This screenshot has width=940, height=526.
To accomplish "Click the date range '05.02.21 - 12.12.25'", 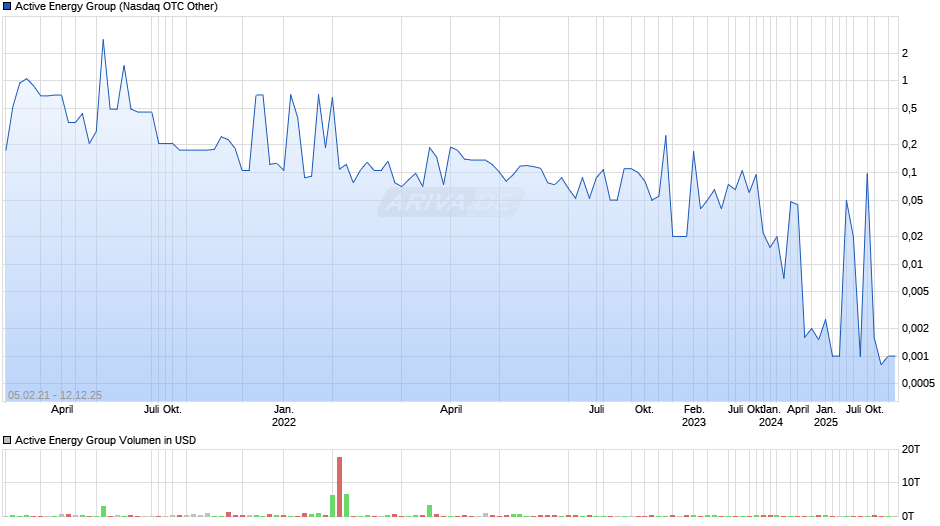I will 55,395.
